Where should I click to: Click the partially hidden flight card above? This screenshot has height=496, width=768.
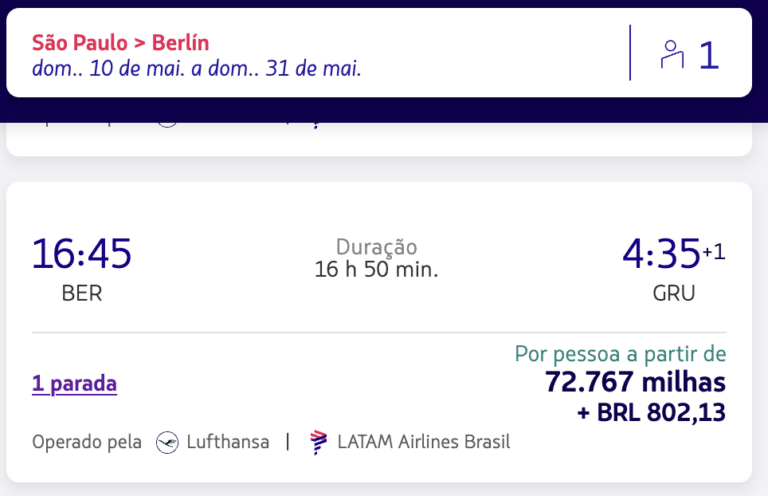[379, 140]
